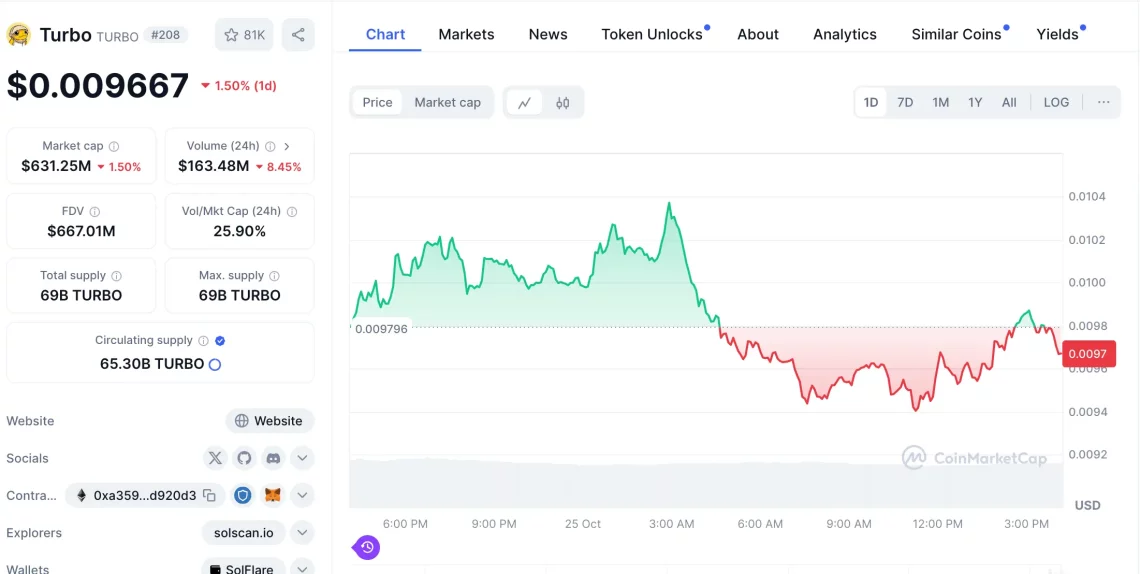Image resolution: width=1140 pixels, height=574 pixels.
Task: Add Turbo to watchlist via 81K star button
Action: pos(244,35)
